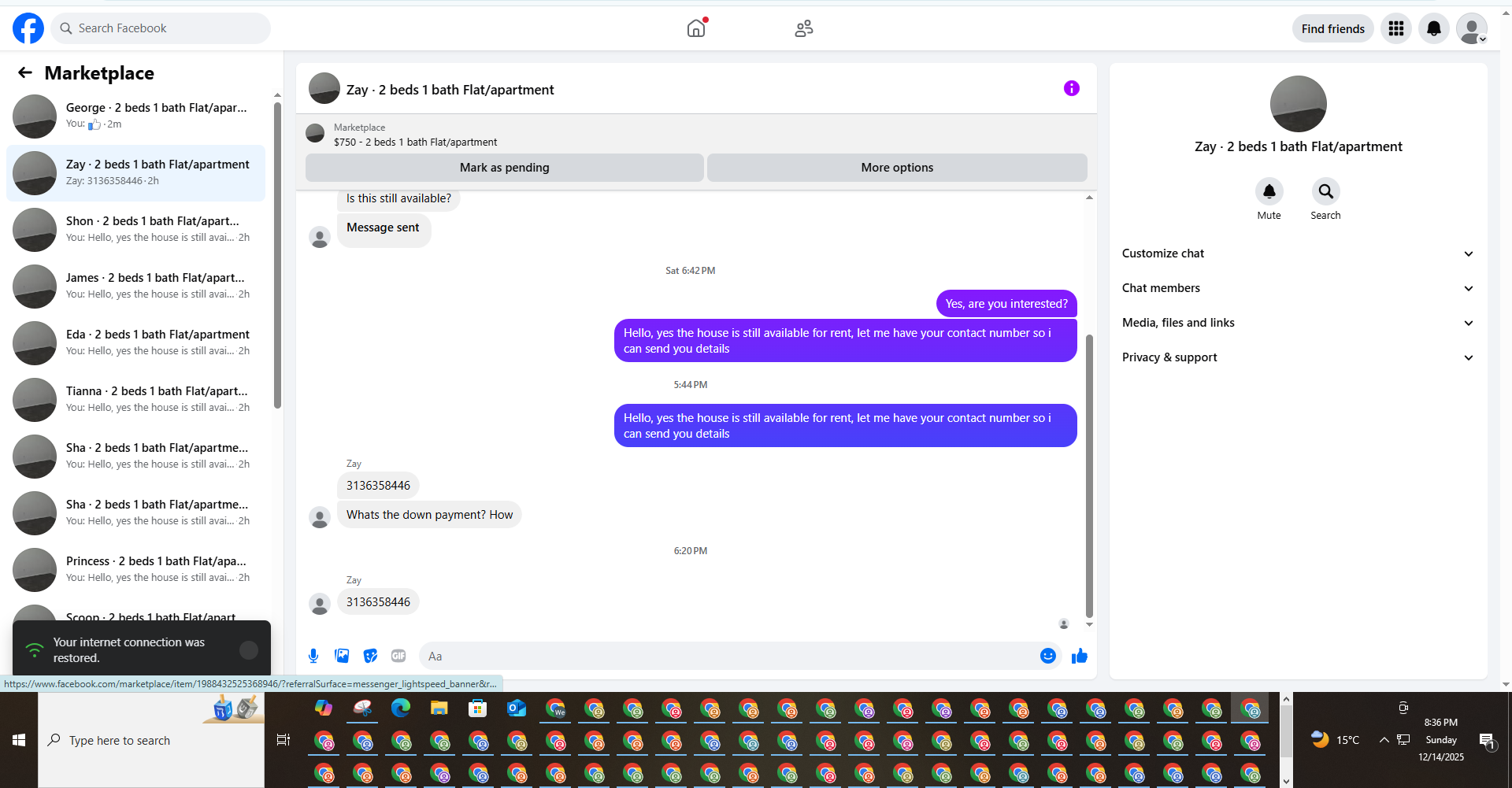1512x788 pixels.
Task: Launch Microsoft Edge from taskbar
Action: tap(401, 708)
